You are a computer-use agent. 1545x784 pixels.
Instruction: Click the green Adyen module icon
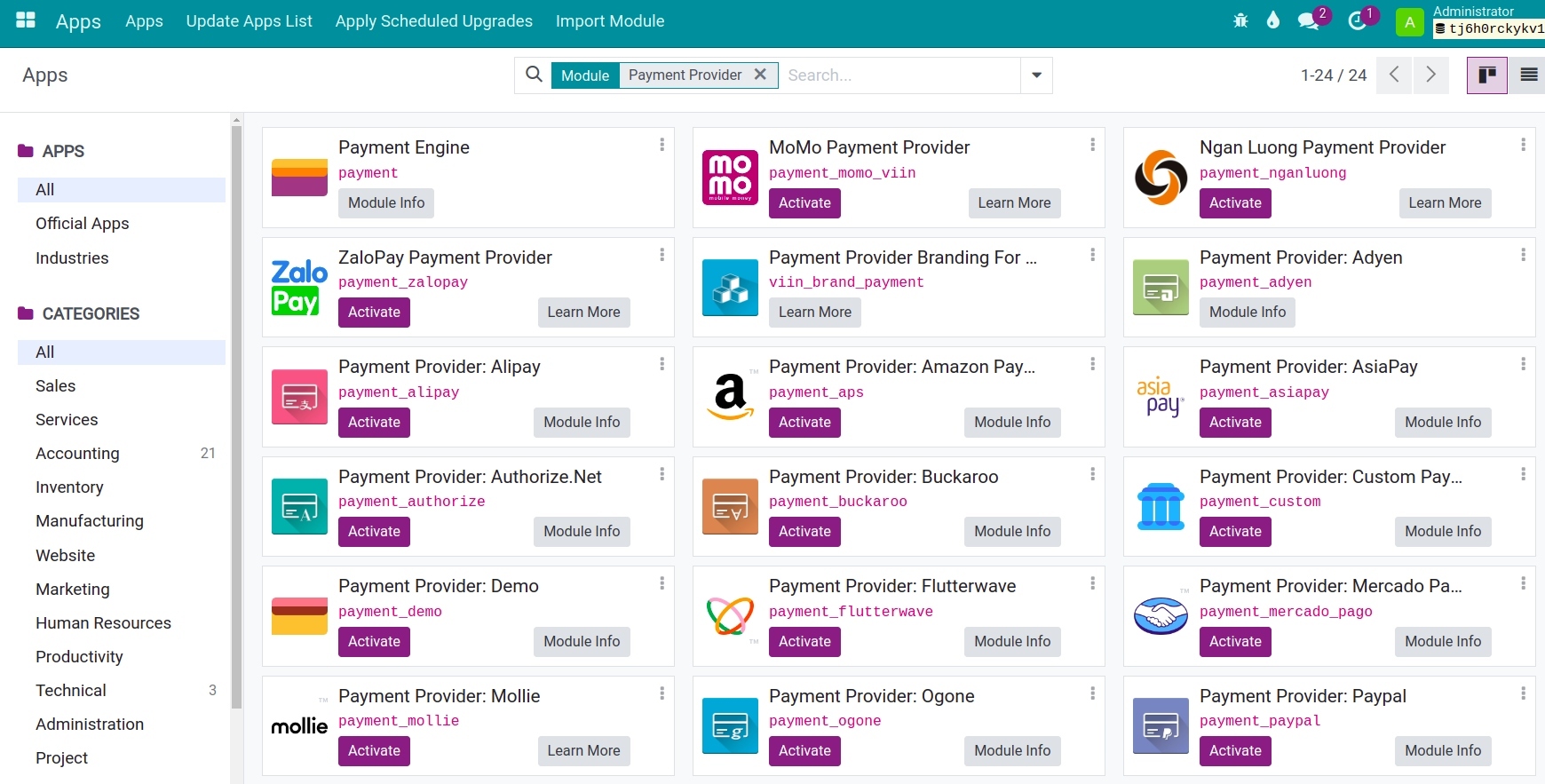tap(1161, 288)
